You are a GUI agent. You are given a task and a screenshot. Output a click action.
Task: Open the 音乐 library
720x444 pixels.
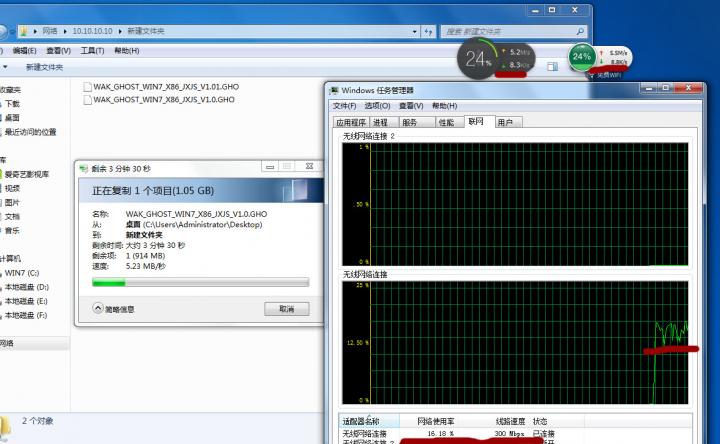(12, 230)
